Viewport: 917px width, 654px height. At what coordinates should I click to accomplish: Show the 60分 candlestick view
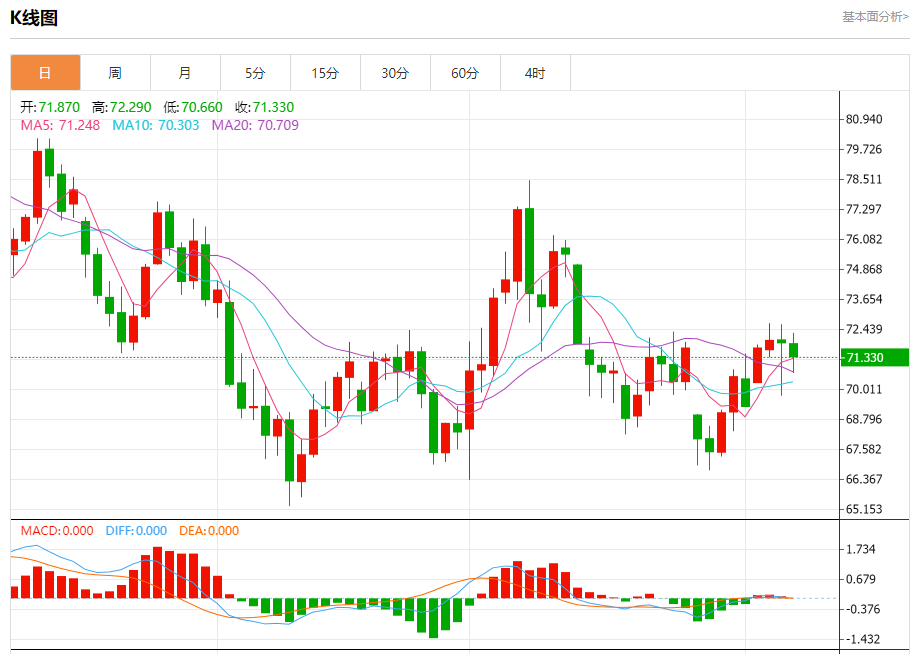pos(465,73)
